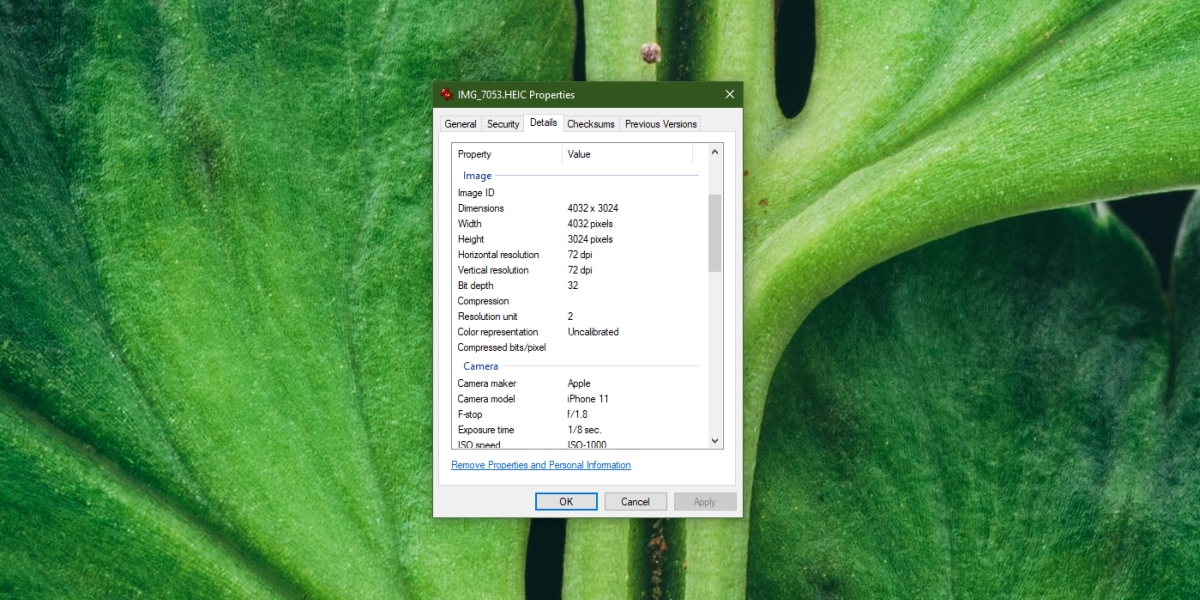
Task: Dismiss the dialog with Cancel
Action: point(635,501)
